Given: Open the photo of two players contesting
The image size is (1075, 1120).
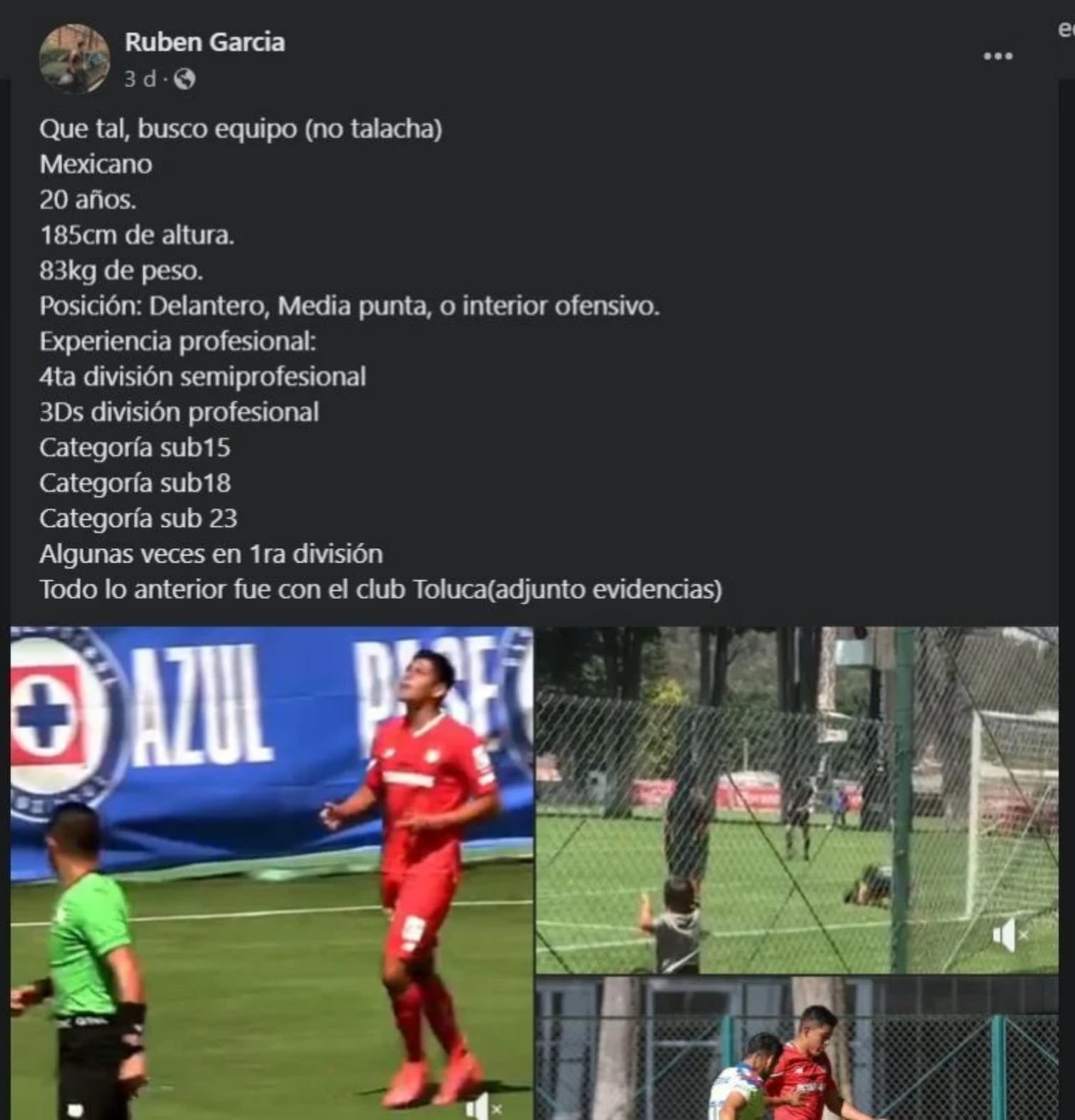Looking at the screenshot, I should pos(797,1048).
